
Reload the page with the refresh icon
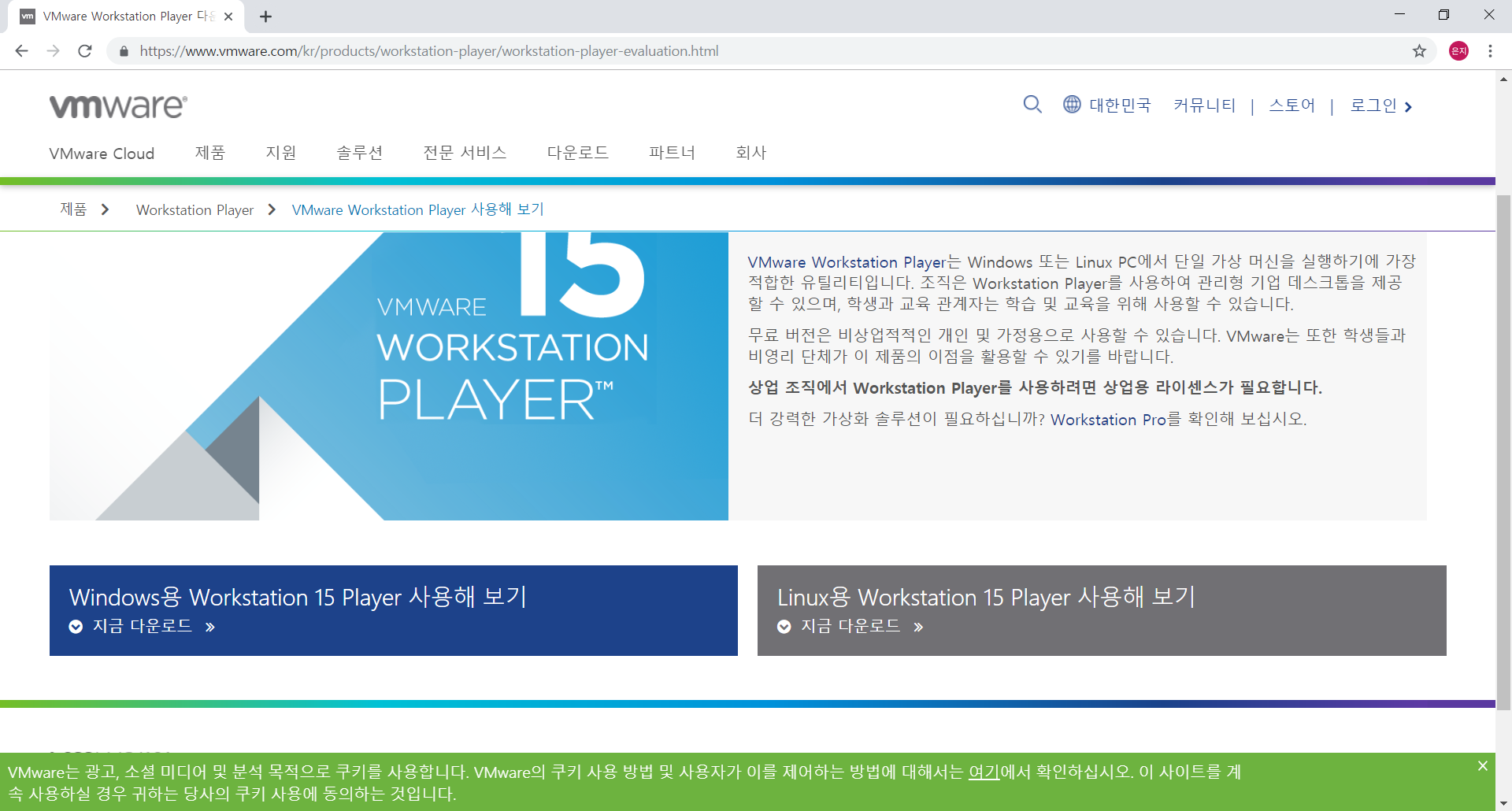85,51
